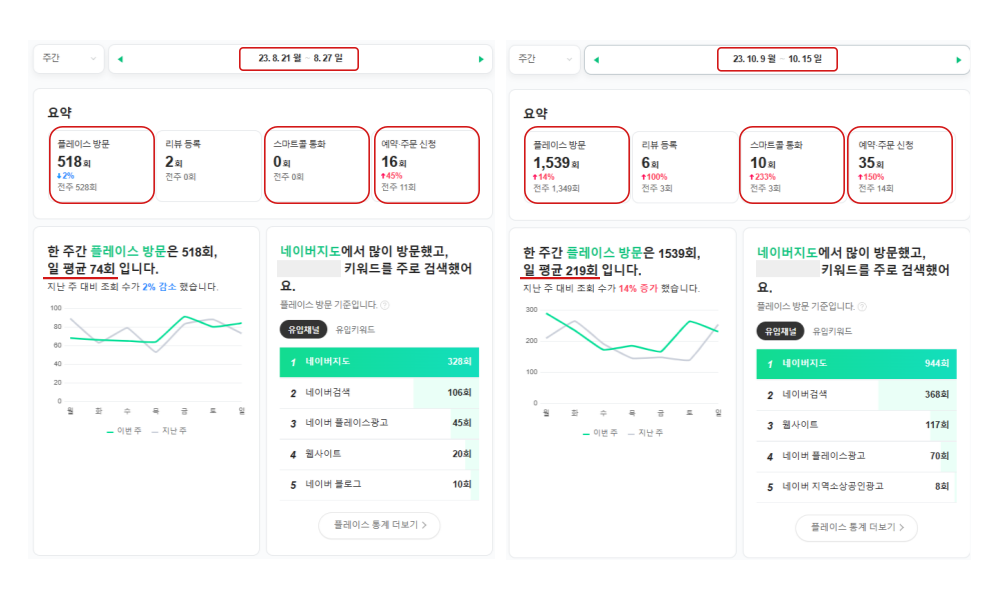Select 유입키워드 tab above 944회 list
The width and height of the screenshot is (1000, 600).
832,331
